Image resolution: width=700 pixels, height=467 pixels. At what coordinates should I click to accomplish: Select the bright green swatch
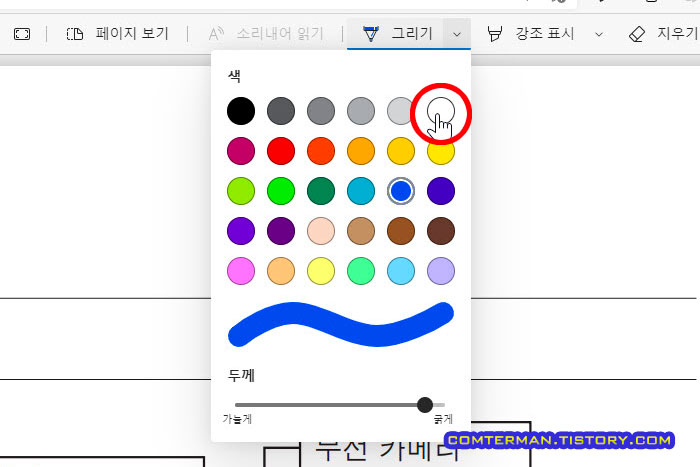(281, 191)
